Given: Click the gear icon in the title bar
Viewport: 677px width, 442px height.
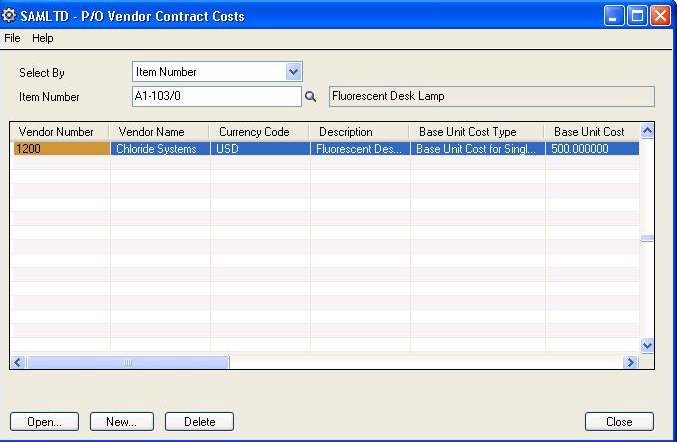Looking at the screenshot, I should tap(9, 16).
